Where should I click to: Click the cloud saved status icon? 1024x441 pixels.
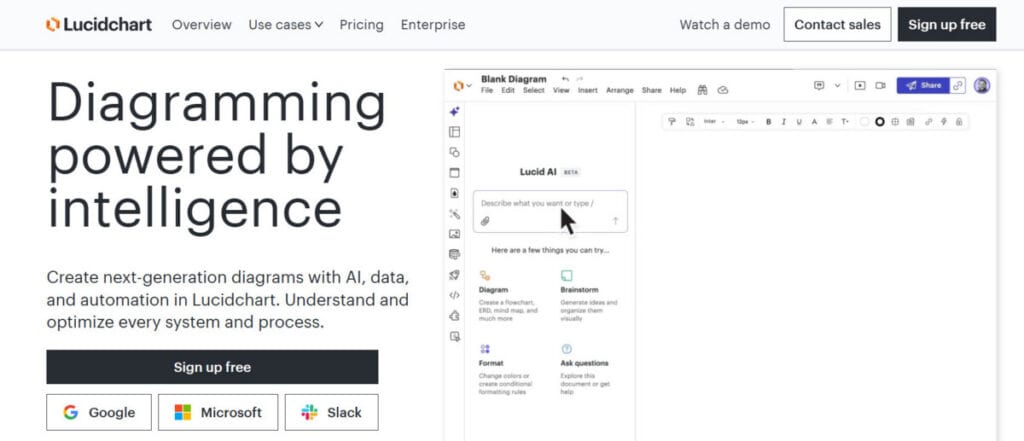(x=722, y=90)
